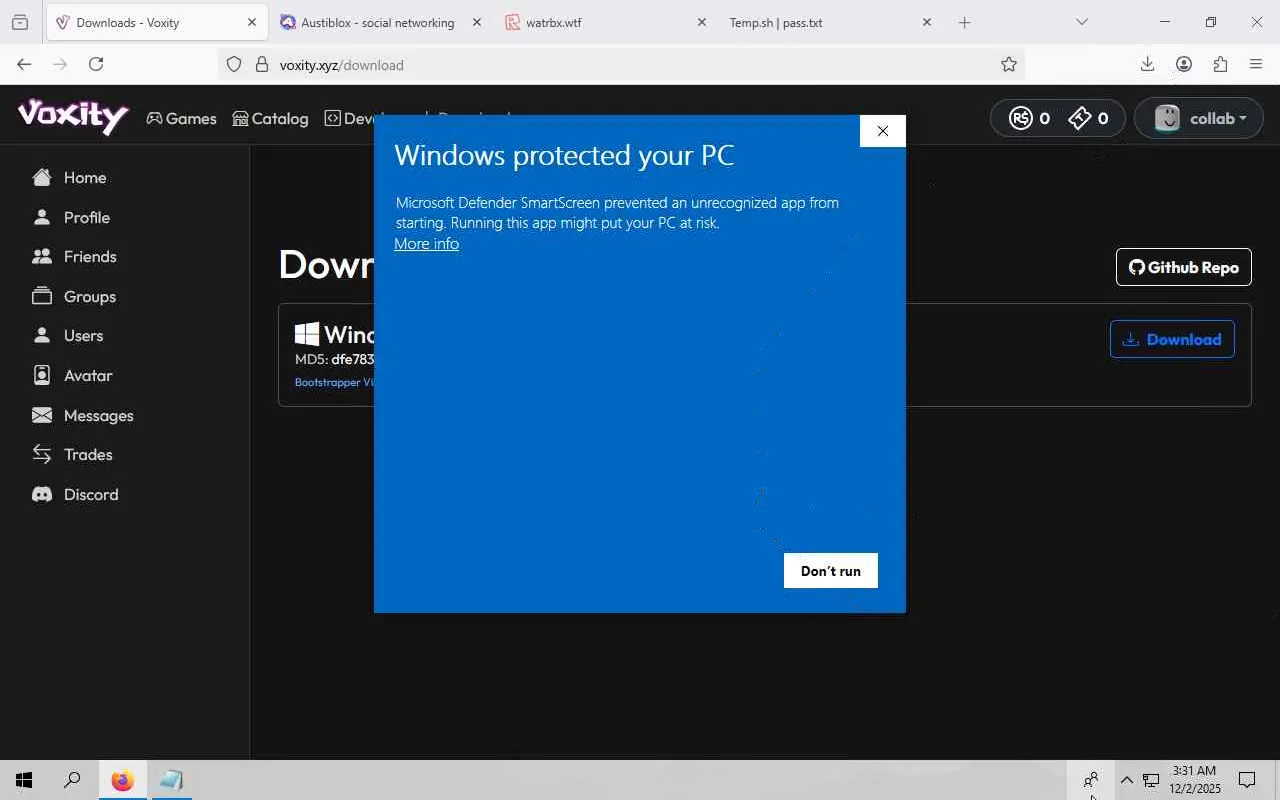Expand the collab account dropdown
The image size is (1280, 800).
pyautogui.click(x=1201, y=118)
